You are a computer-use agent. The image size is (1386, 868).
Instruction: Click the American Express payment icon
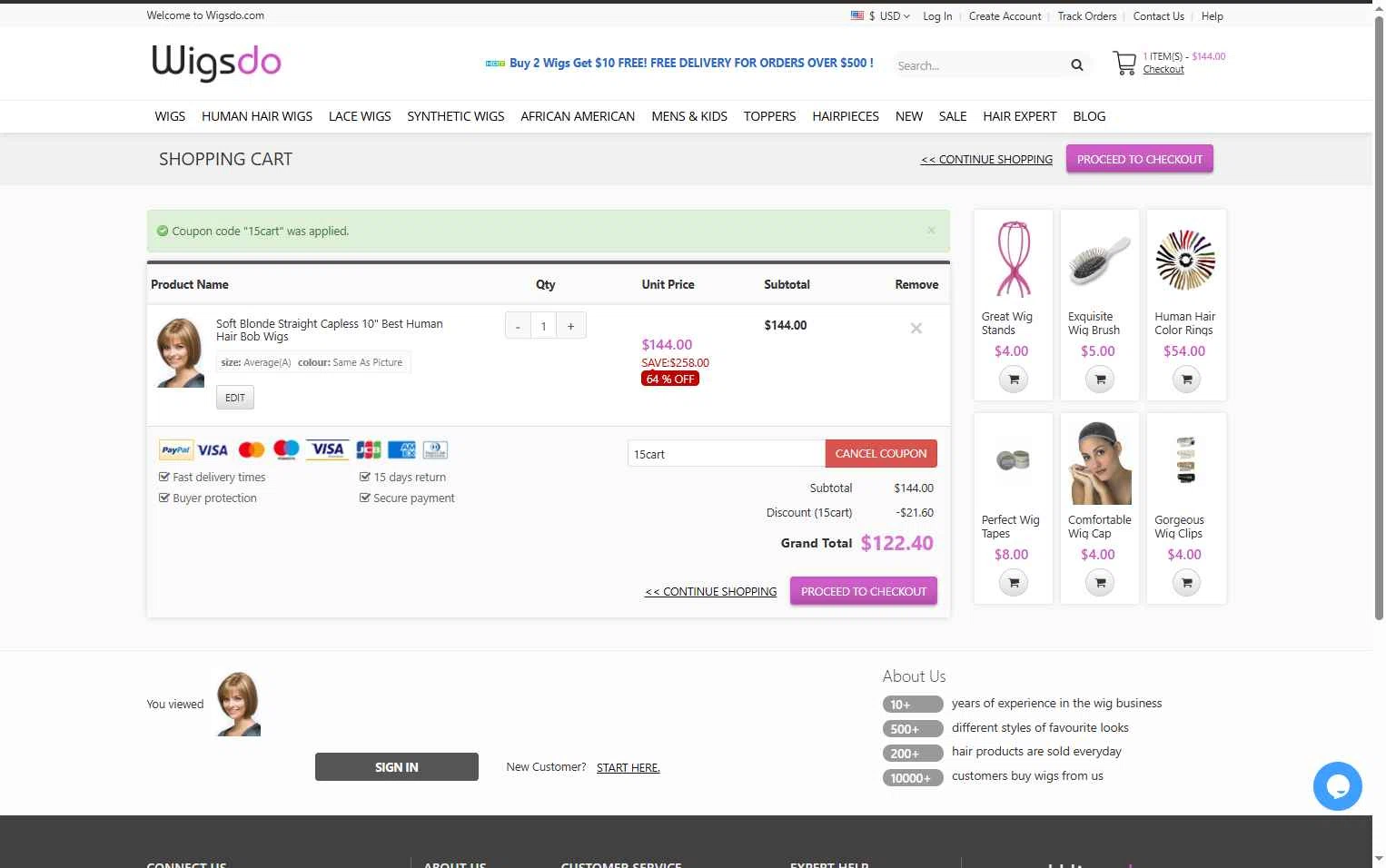[401, 450]
